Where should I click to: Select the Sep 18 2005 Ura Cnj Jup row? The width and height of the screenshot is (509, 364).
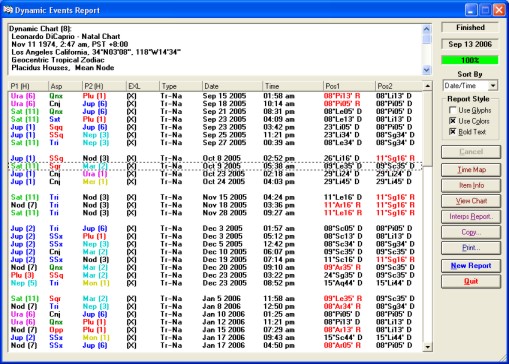point(215,104)
